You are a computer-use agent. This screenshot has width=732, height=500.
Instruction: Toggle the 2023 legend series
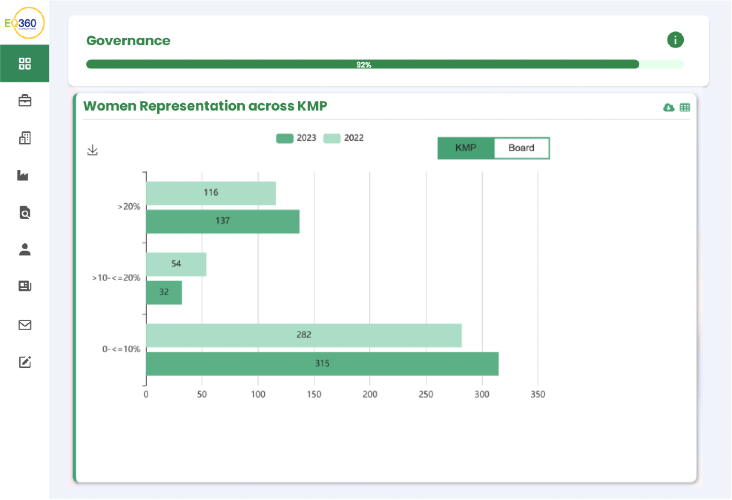[296, 138]
